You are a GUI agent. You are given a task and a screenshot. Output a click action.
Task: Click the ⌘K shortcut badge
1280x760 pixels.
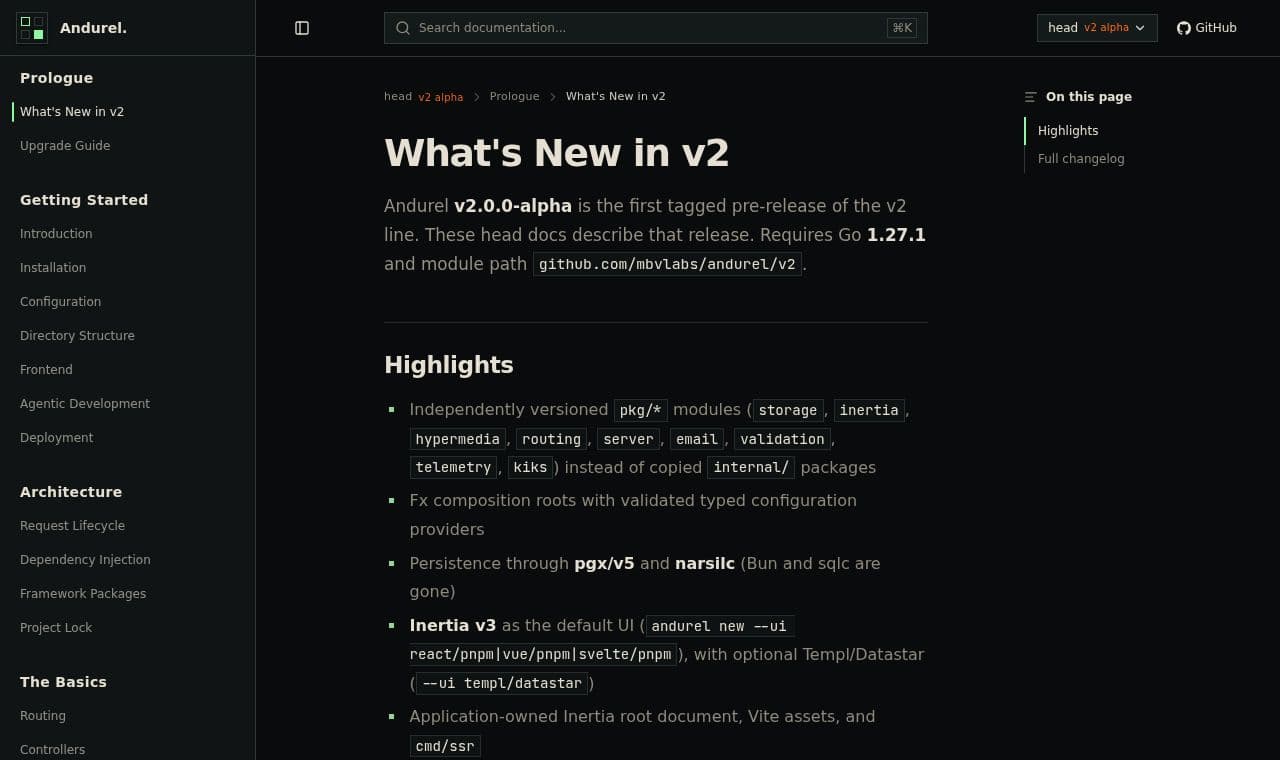tap(902, 28)
